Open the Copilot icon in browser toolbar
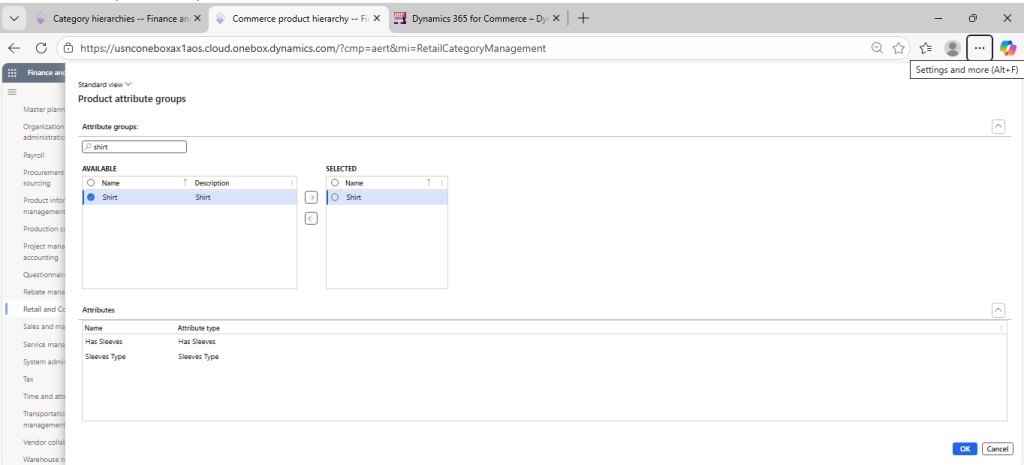This screenshot has width=1024, height=465. point(1007,47)
